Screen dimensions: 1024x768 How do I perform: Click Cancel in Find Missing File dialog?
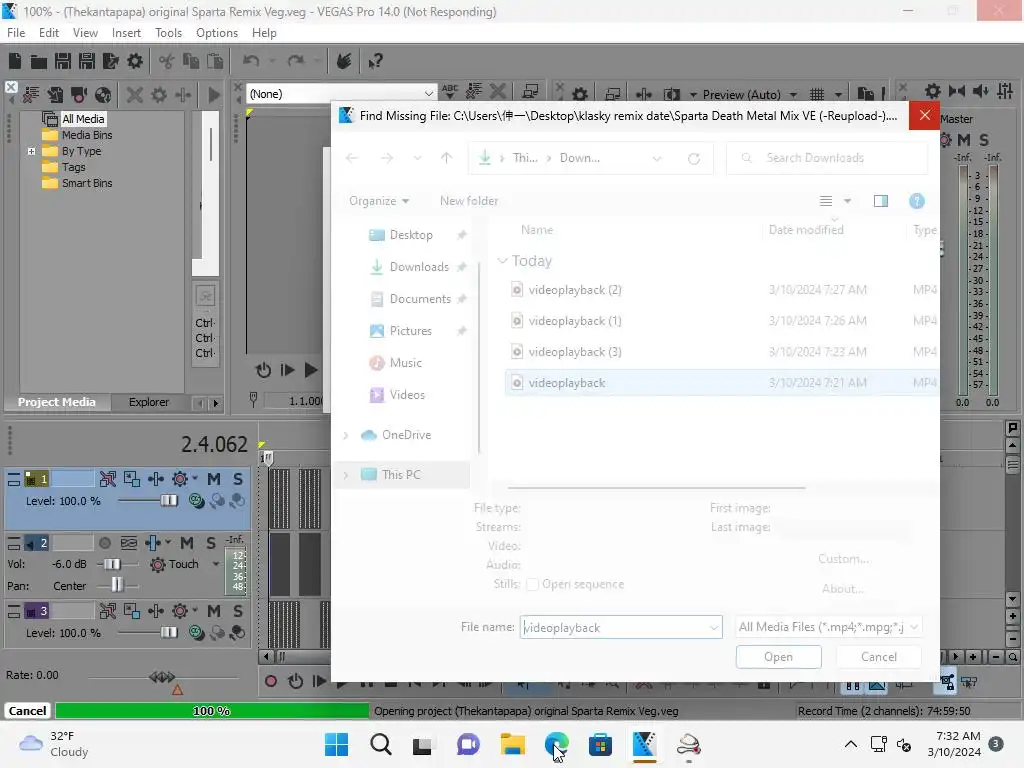coord(878,657)
